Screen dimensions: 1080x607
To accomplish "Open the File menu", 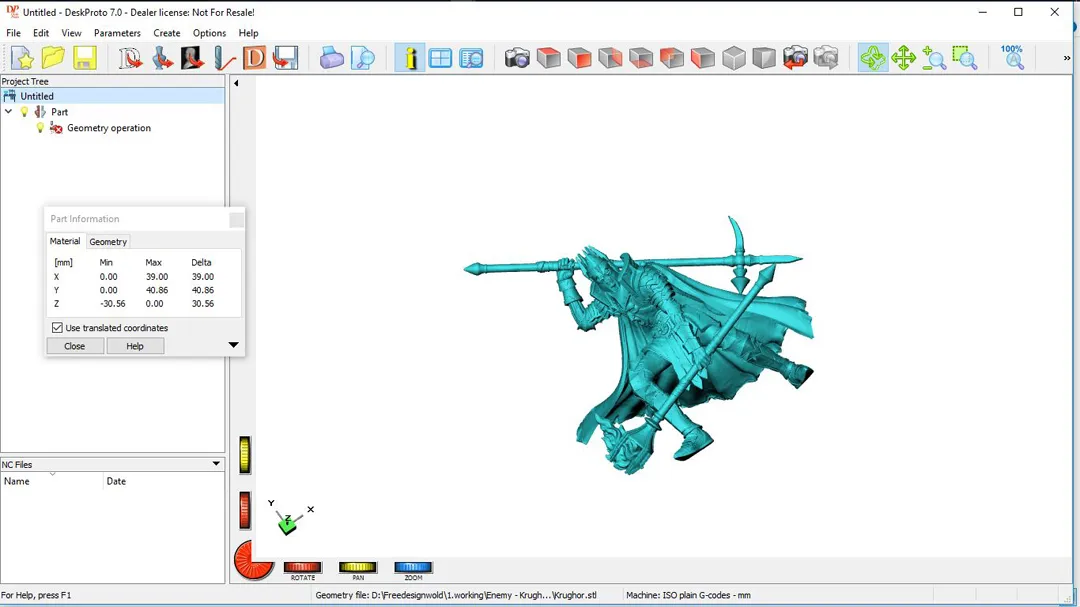I will point(13,33).
